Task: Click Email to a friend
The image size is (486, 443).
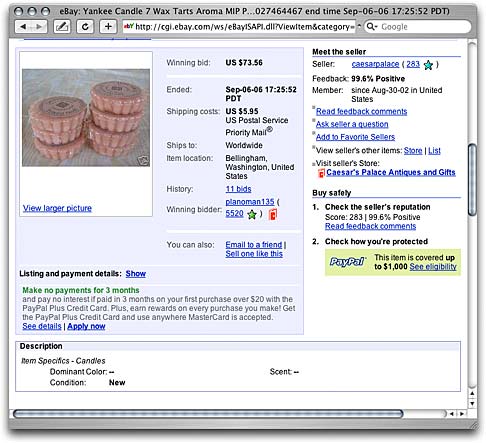Action: tap(254, 245)
